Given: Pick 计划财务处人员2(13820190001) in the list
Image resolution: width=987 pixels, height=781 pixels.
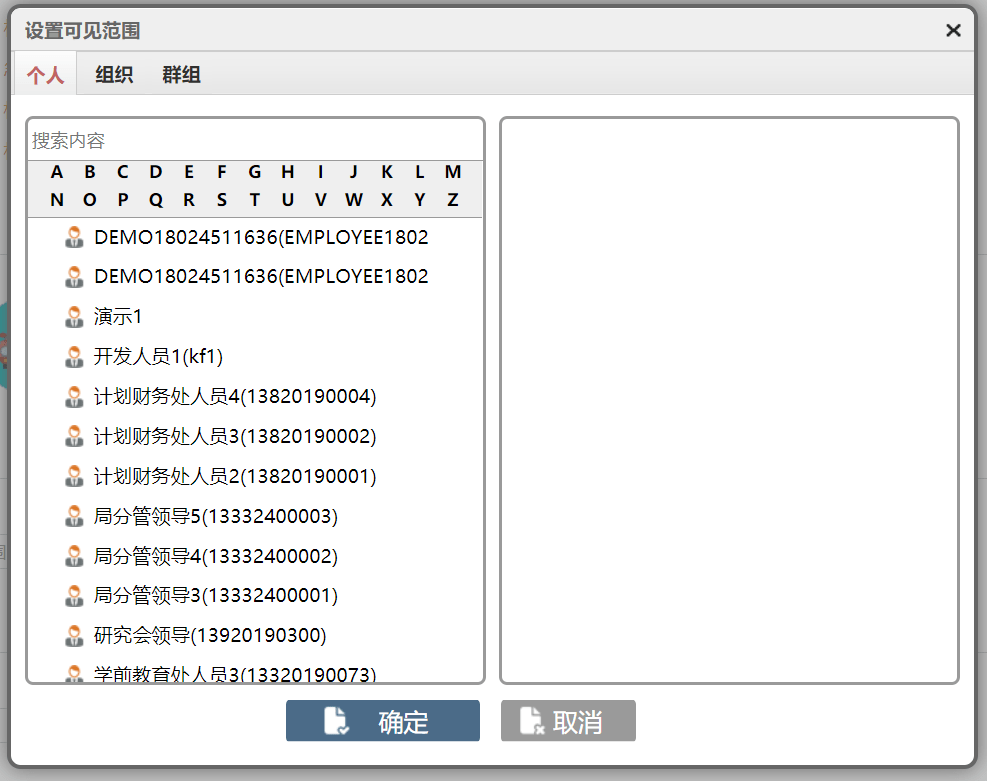Looking at the screenshot, I should pyautogui.click(x=235, y=476).
